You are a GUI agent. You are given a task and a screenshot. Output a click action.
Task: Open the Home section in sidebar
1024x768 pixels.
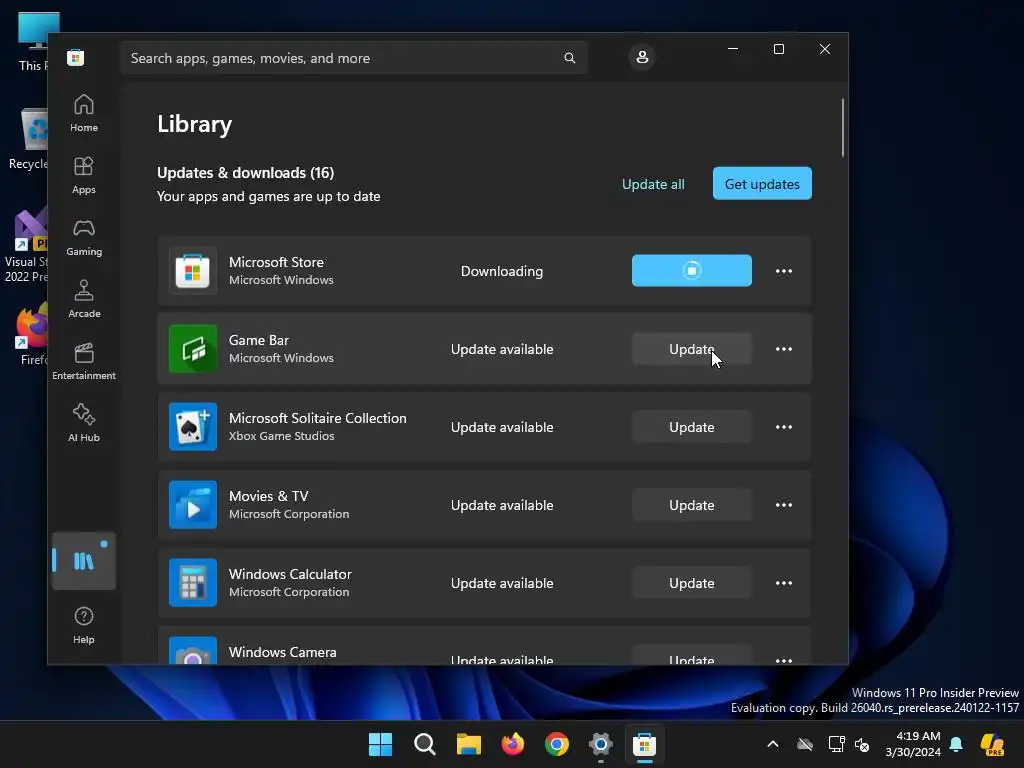pos(84,114)
